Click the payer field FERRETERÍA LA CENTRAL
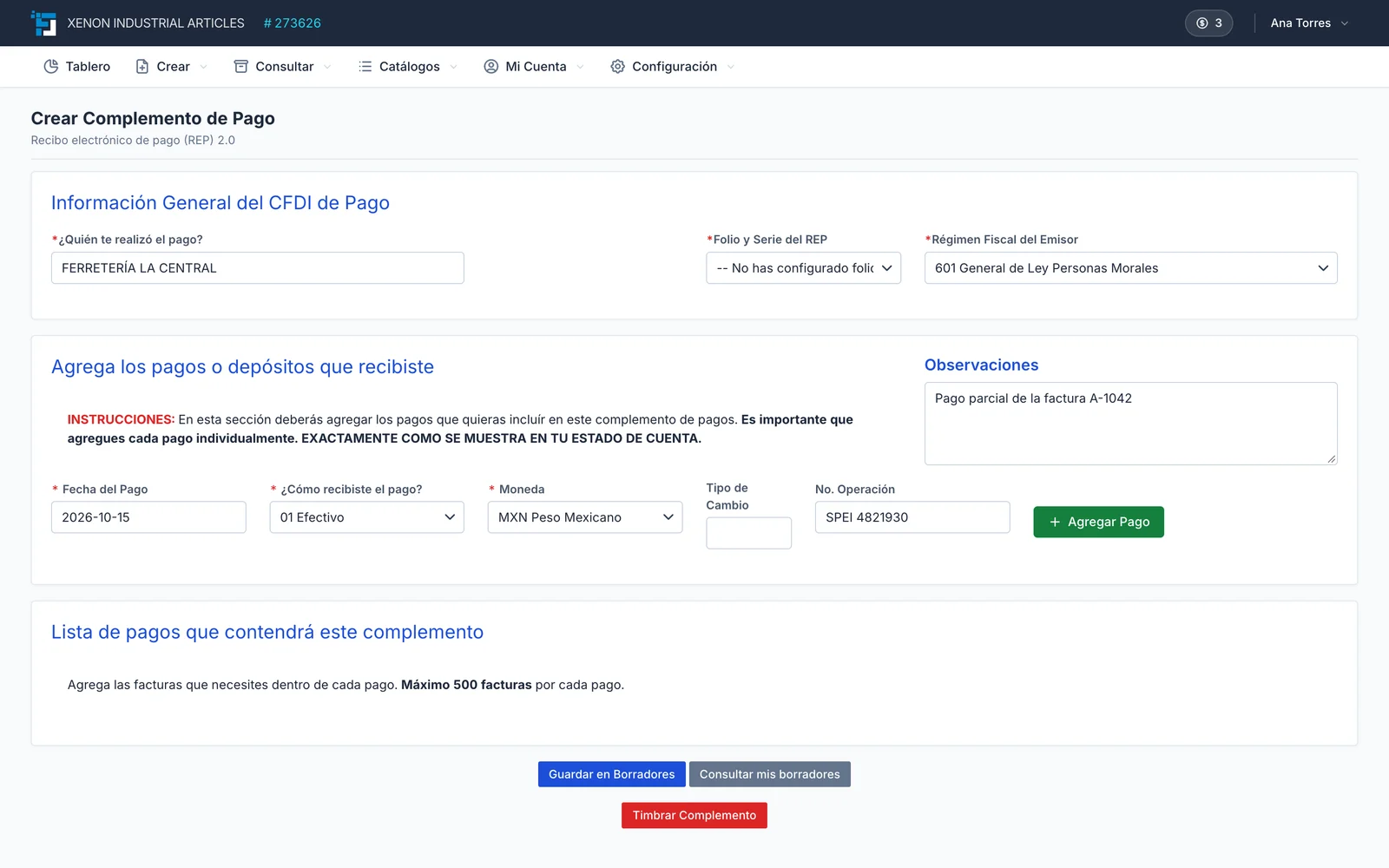 click(257, 268)
